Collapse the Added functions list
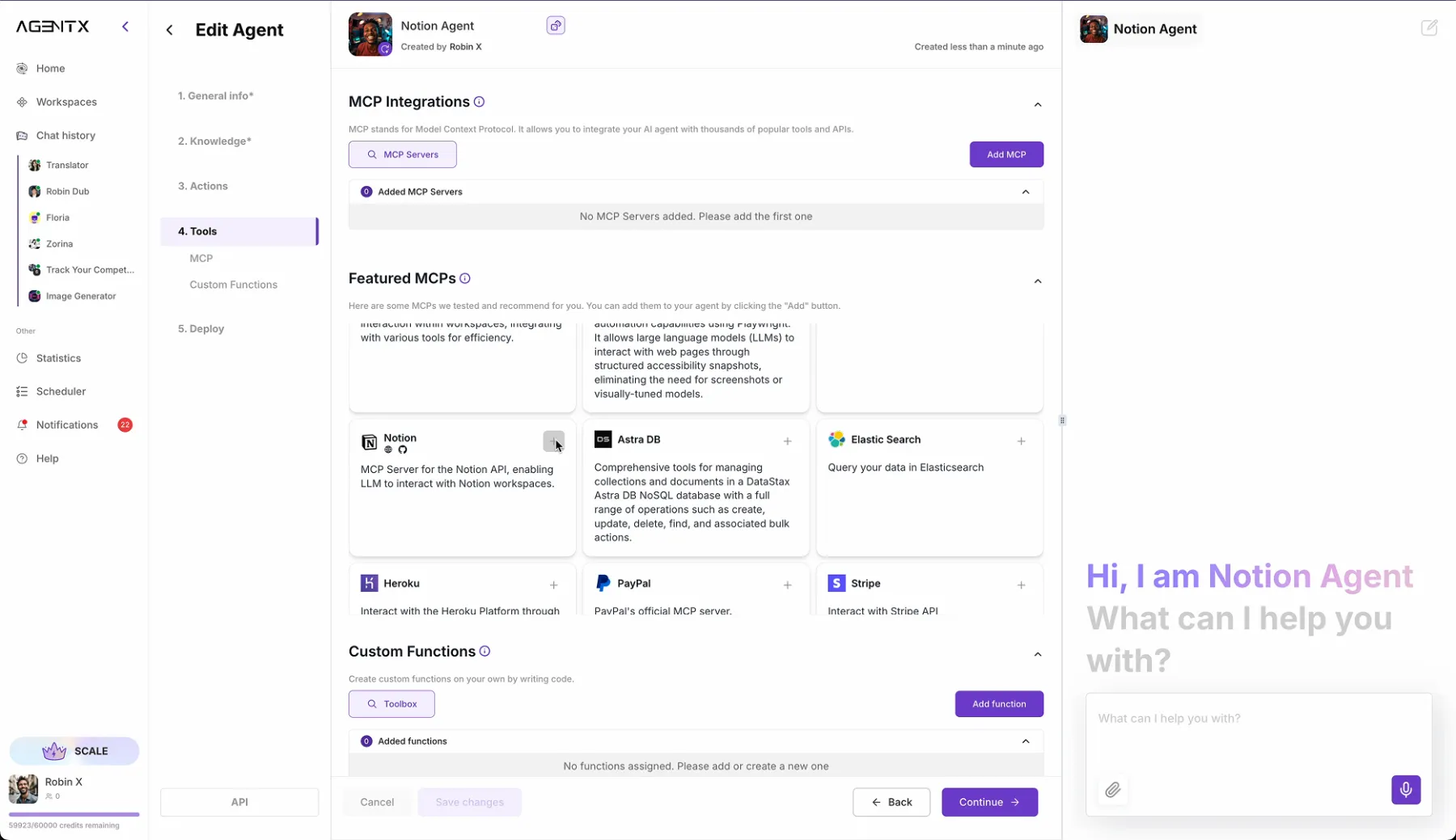Viewport: 1456px width, 840px height. pos(1026,741)
